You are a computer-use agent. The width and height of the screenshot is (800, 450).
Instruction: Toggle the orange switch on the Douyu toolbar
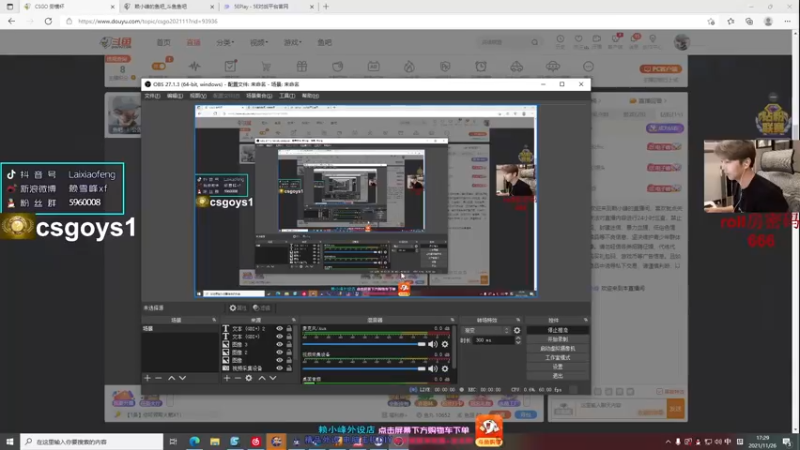pos(159,66)
